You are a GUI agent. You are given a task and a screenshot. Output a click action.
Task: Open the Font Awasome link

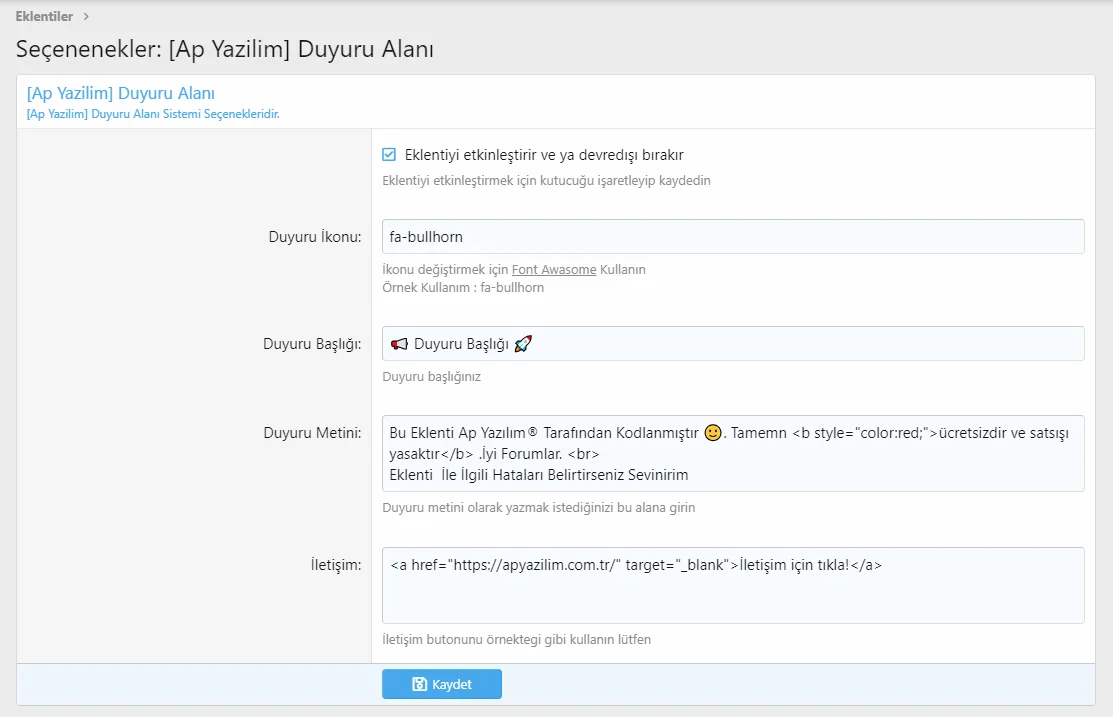point(554,270)
